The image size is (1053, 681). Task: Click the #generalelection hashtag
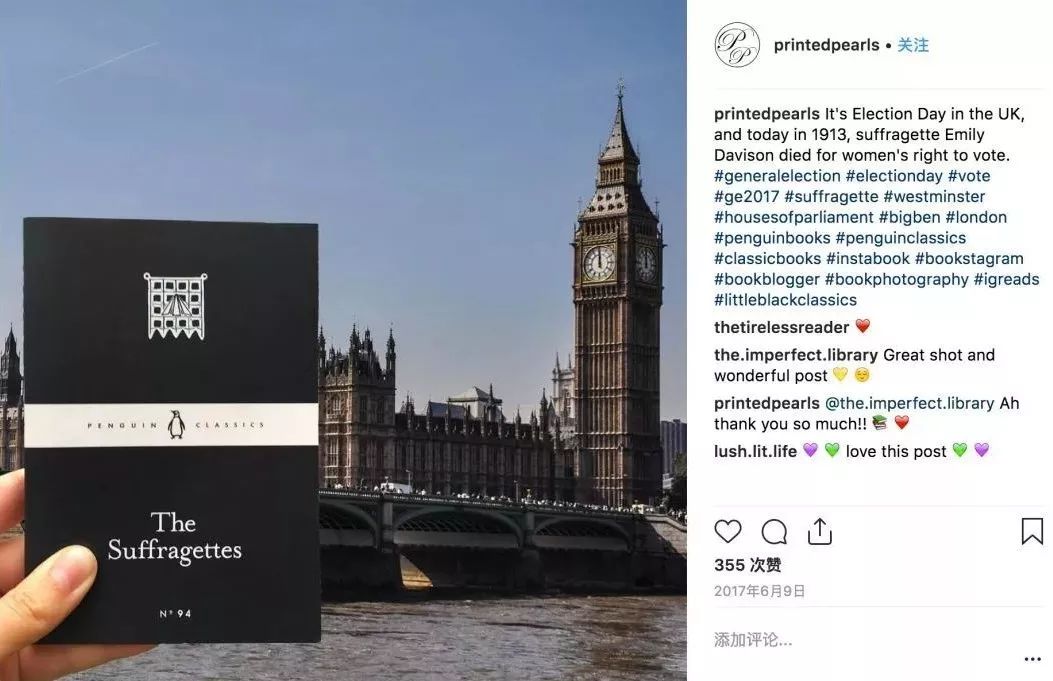tap(777, 176)
